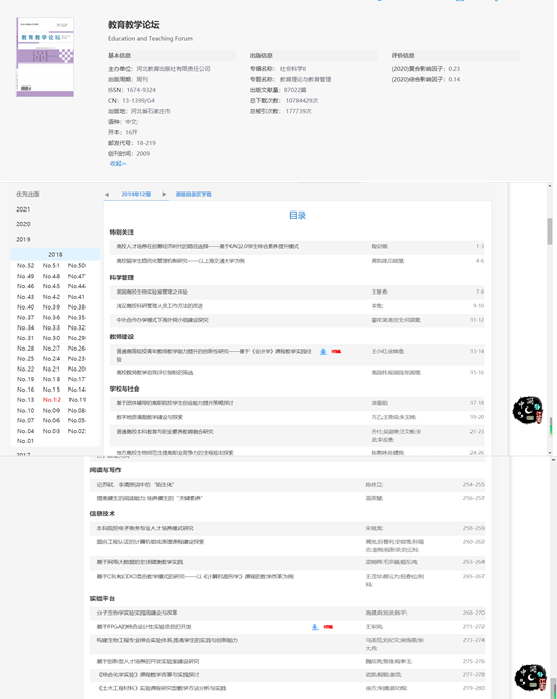The height and width of the screenshot is (699, 557).
Task: Collapse the highlighted 2018 year entry
Action: [55, 254]
